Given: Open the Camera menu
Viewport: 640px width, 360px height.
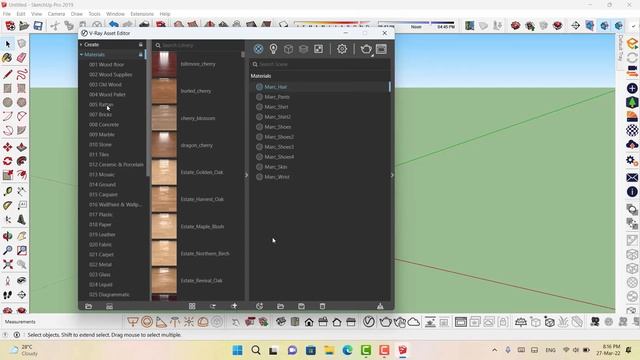Looking at the screenshot, I should pyautogui.click(x=56, y=14).
